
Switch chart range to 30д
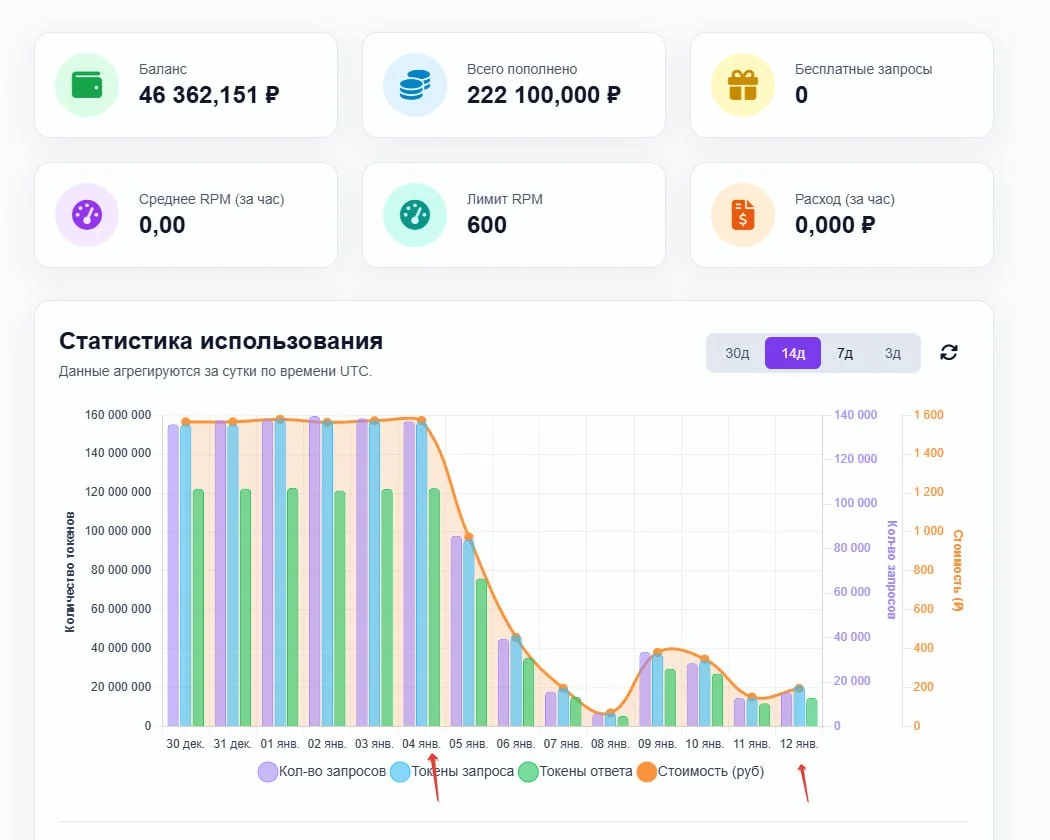pyautogui.click(x=737, y=353)
